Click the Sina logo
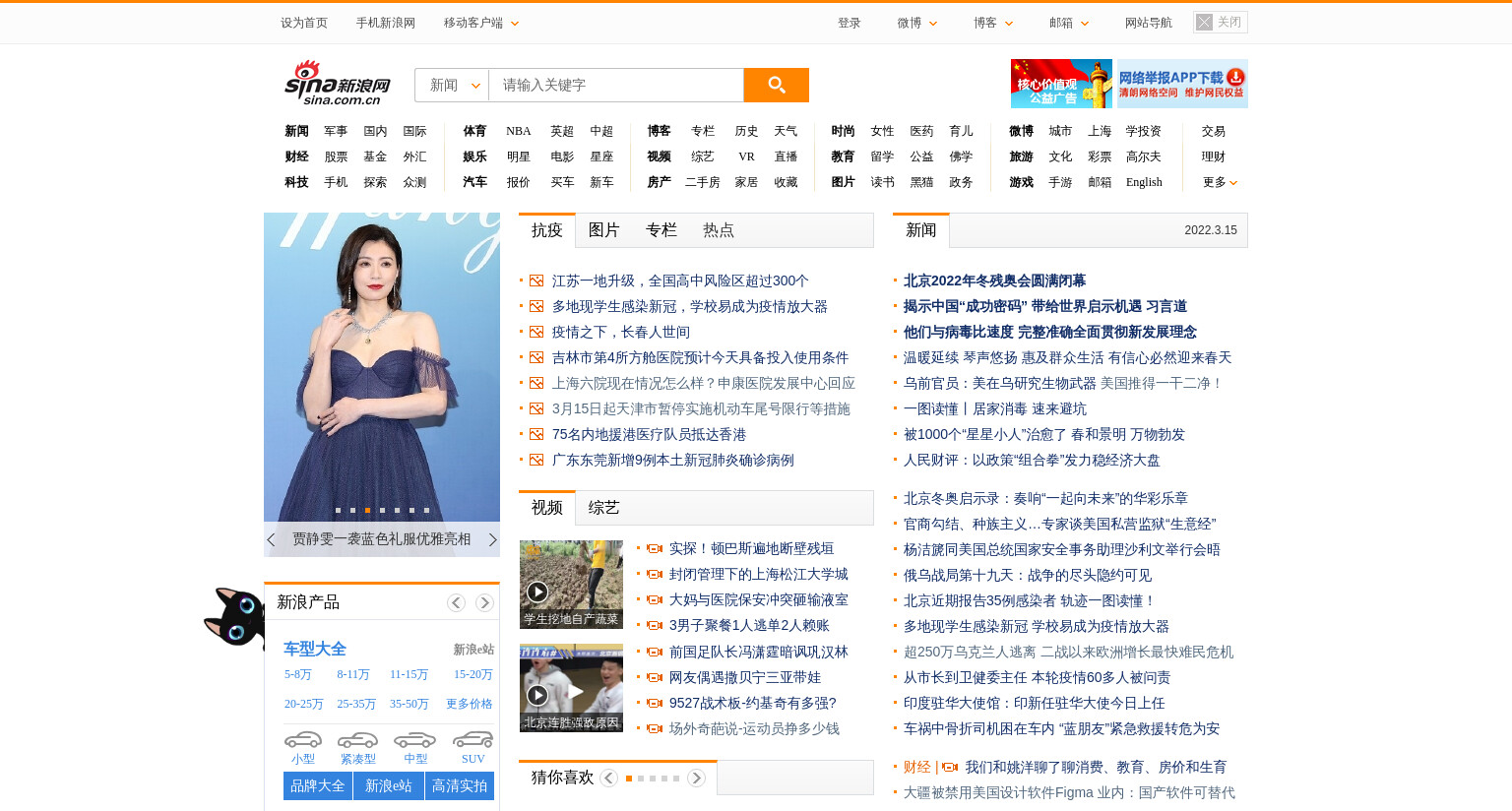The width and height of the screenshot is (1512, 811). tap(338, 83)
